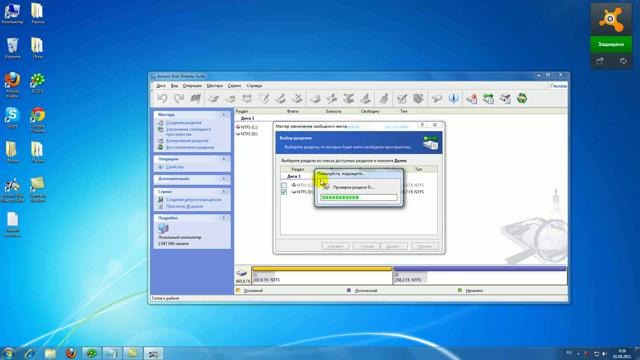Click the floppy icon beside Создание загрузочных дисков
The width and height of the screenshot is (640, 360).
coord(161,200)
